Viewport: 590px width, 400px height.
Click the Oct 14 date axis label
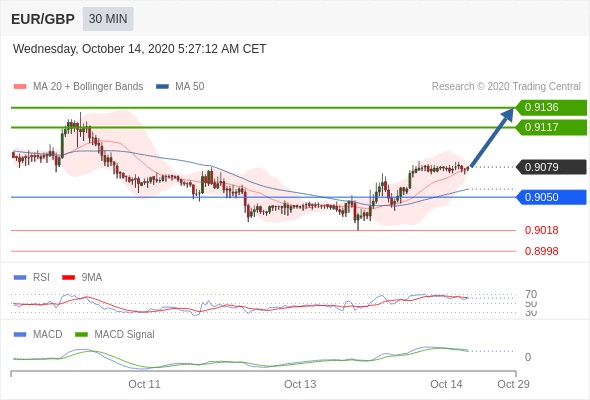click(446, 384)
